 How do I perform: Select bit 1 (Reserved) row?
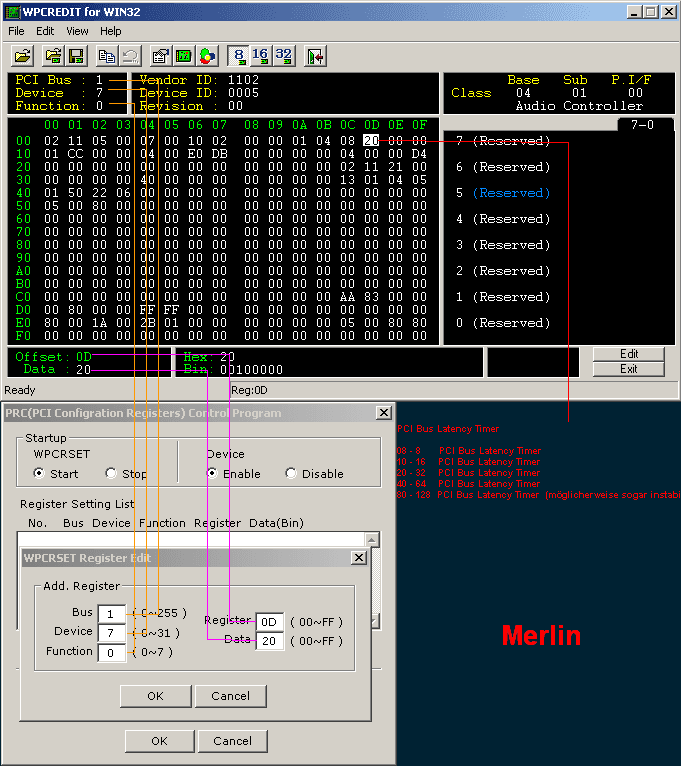pos(503,297)
